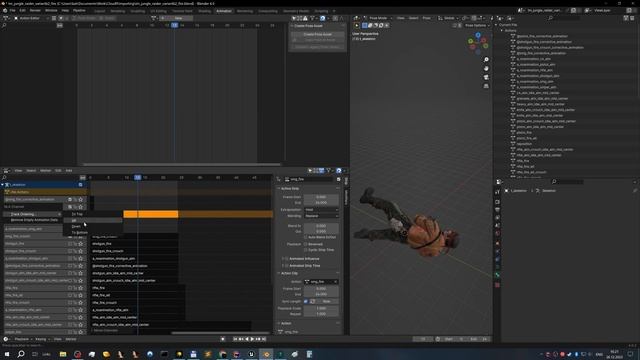Click the Playback Scale value field

tap(321, 308)
